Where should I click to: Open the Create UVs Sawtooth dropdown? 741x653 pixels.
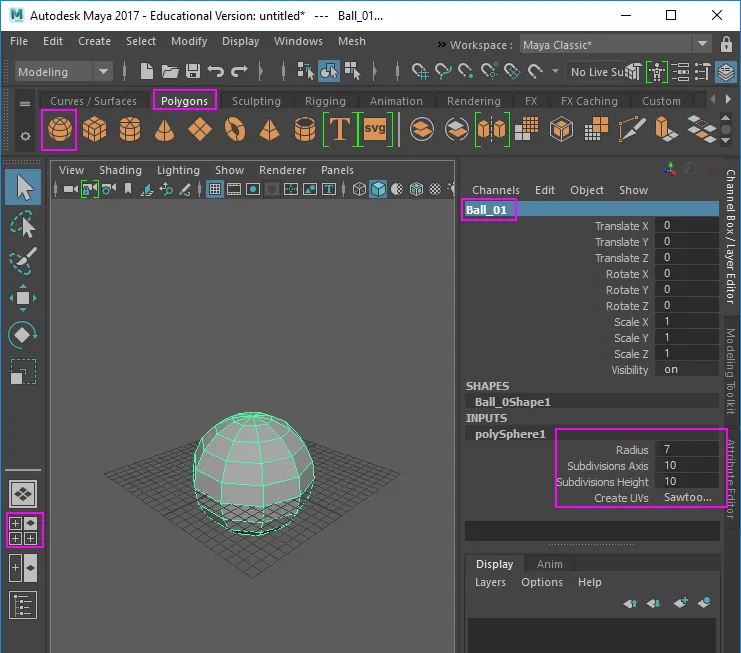tap(688, 497)
